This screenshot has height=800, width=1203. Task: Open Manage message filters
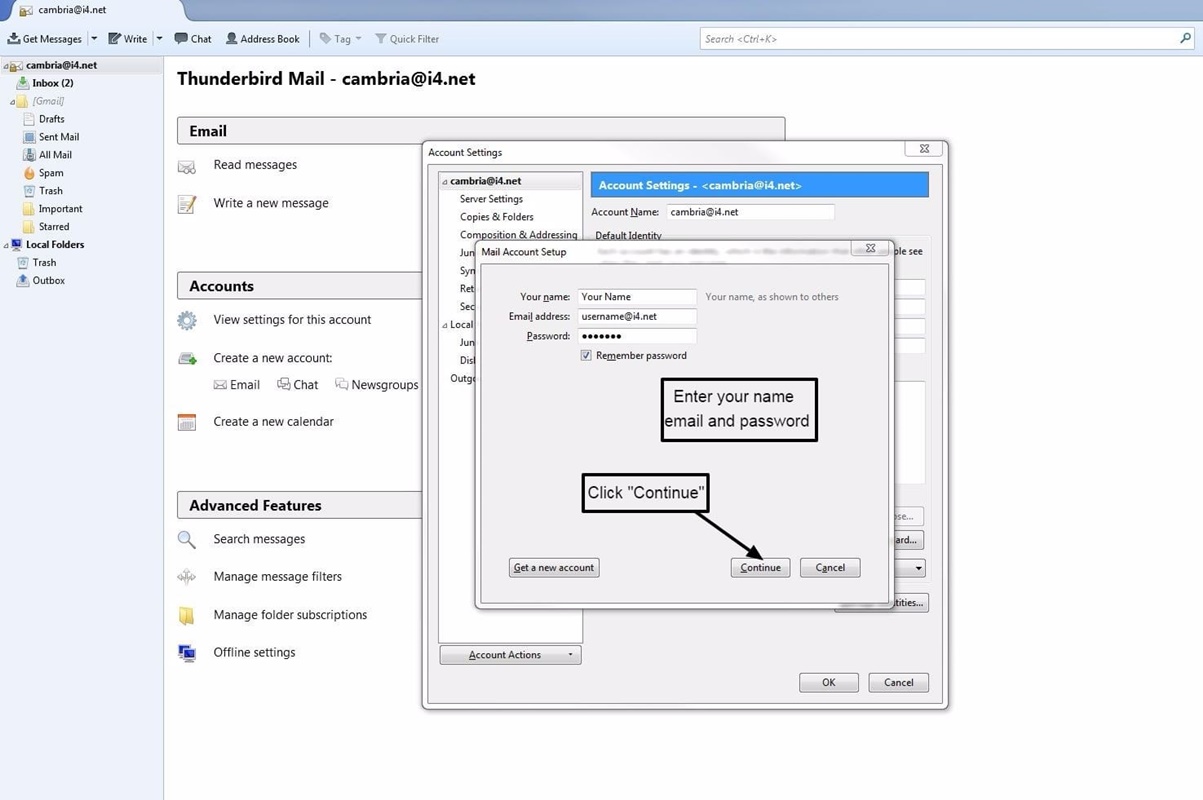click(278, 577)
